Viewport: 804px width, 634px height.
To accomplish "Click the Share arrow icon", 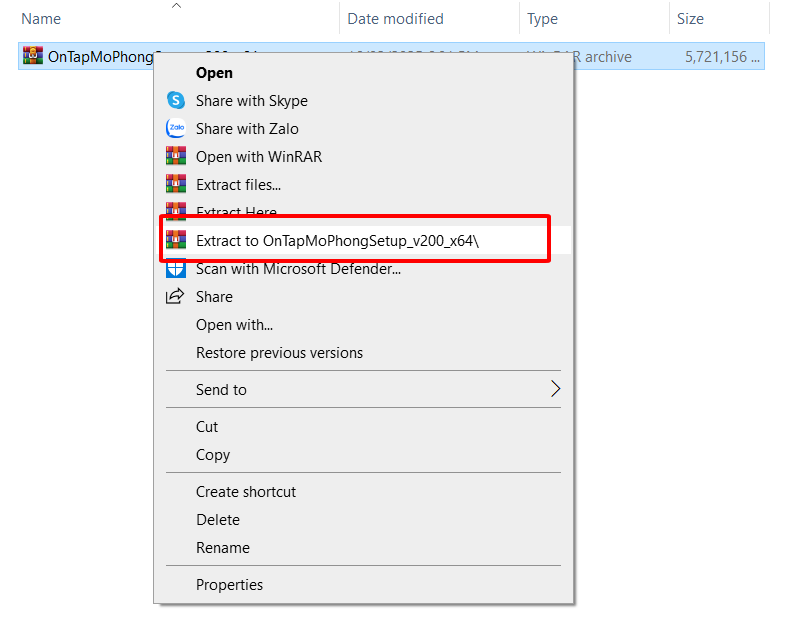I will (x=175, y=296).
